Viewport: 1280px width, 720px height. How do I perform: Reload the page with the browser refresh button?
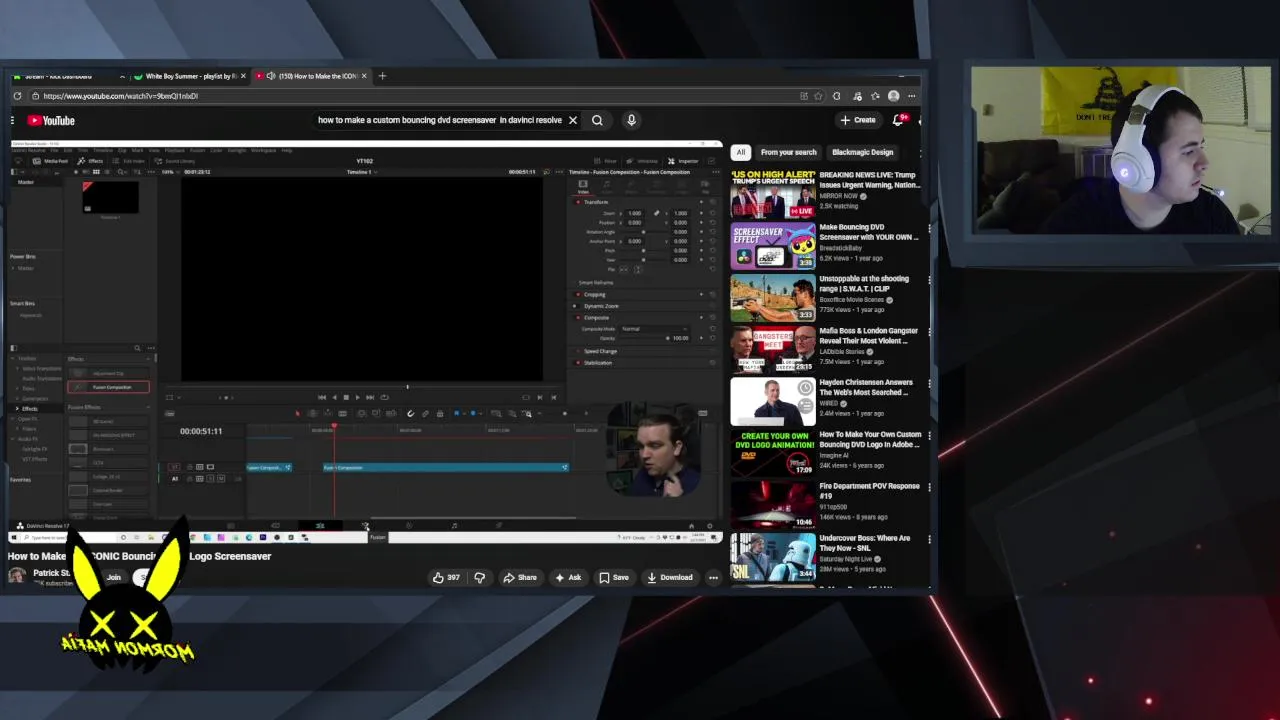click(17, 96)
